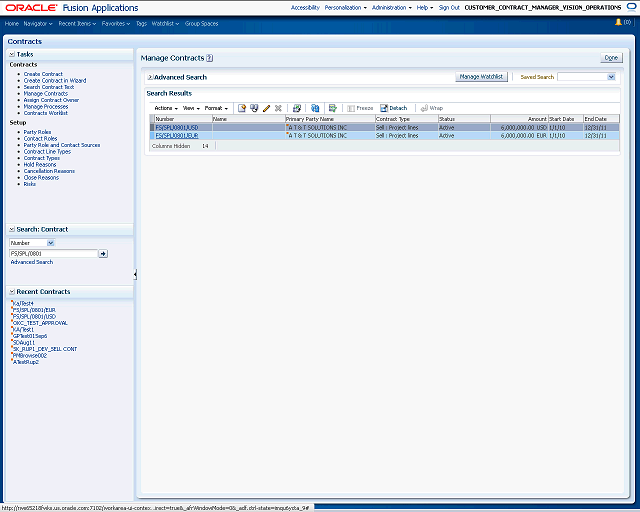The height and width of the screenshot is (512, 640).
Task: Open the Number search-by dropdown
Action: tap(51, 243)
